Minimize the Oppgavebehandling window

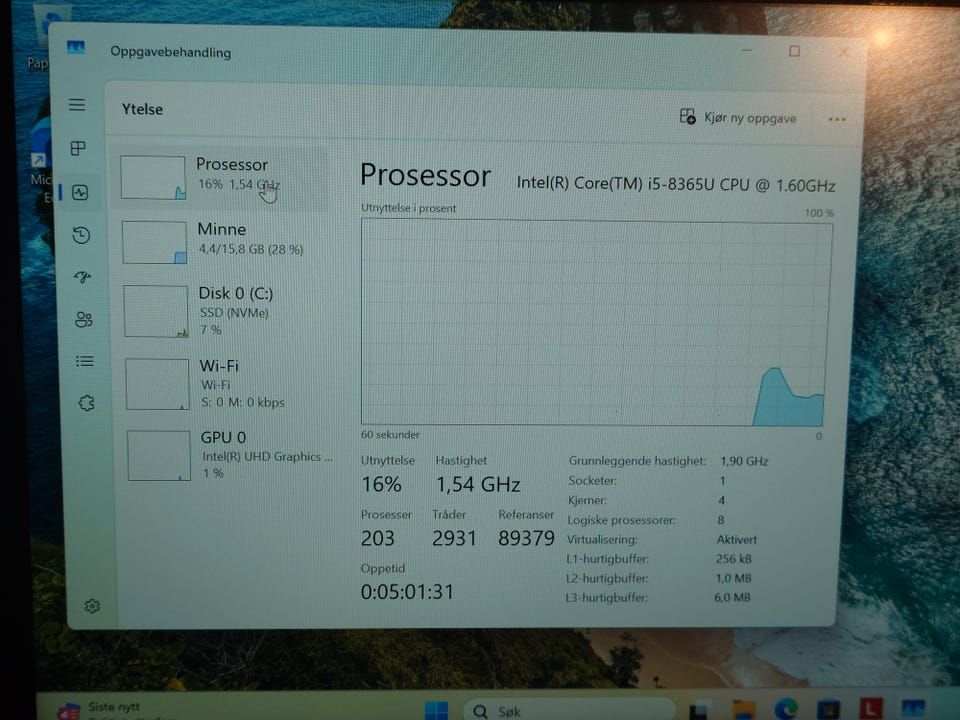(746, 50)
